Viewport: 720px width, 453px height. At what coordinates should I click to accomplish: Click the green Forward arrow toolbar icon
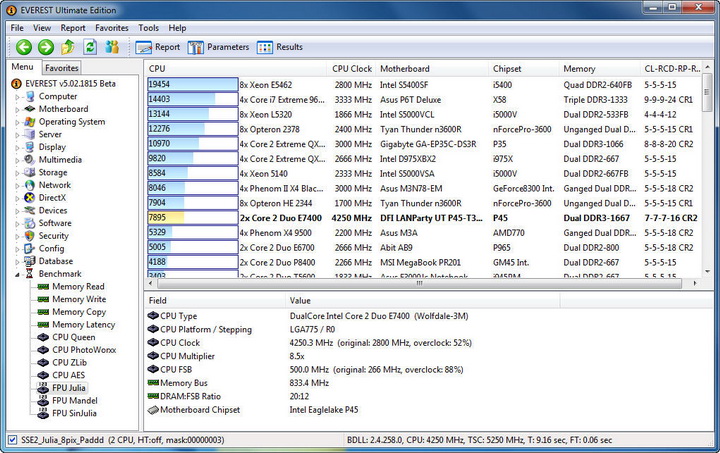(x=45, y=47)
